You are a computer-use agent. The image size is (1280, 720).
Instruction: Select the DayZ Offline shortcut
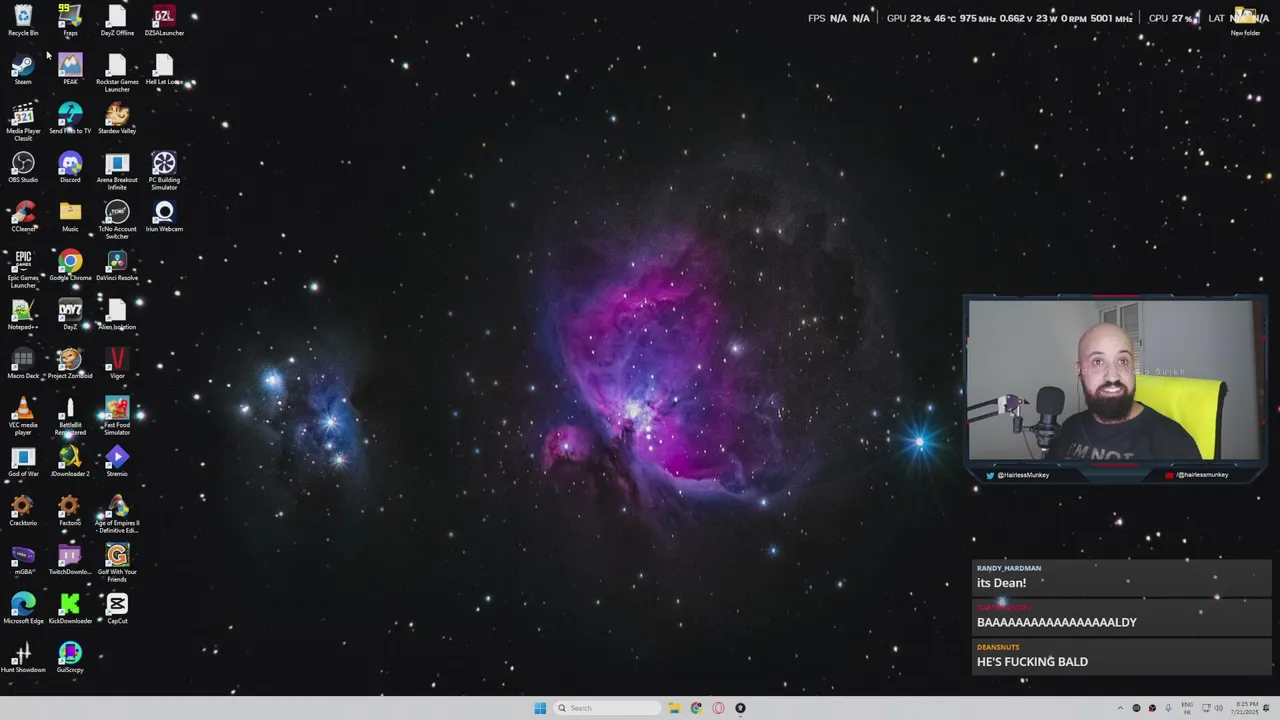click(117, 20)
